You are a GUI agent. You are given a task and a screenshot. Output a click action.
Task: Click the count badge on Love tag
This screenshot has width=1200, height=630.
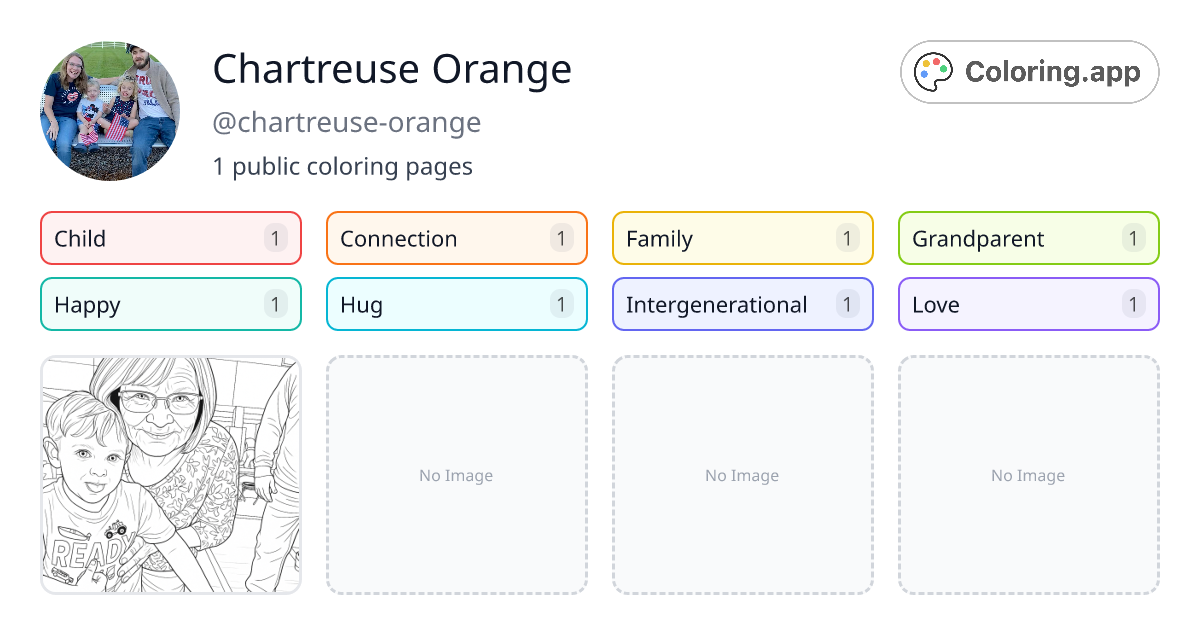(x=1133, y=304)
